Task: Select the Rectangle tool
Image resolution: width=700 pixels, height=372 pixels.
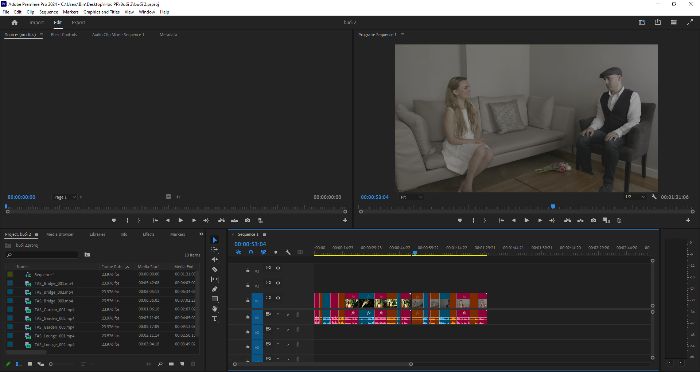Action: (x=215, y=299)
